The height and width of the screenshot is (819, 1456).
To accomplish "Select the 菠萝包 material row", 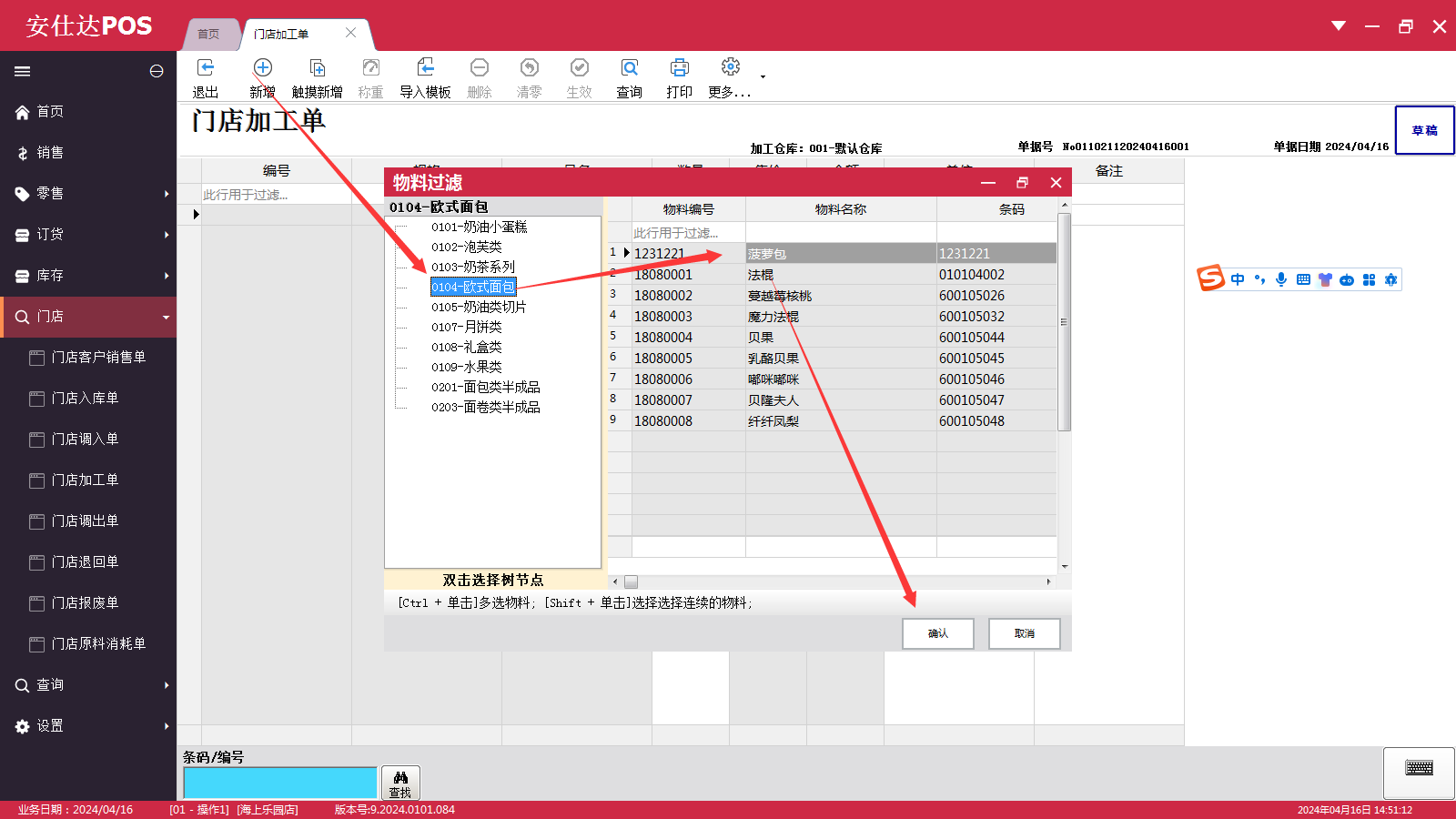I will tap(832, 254).
